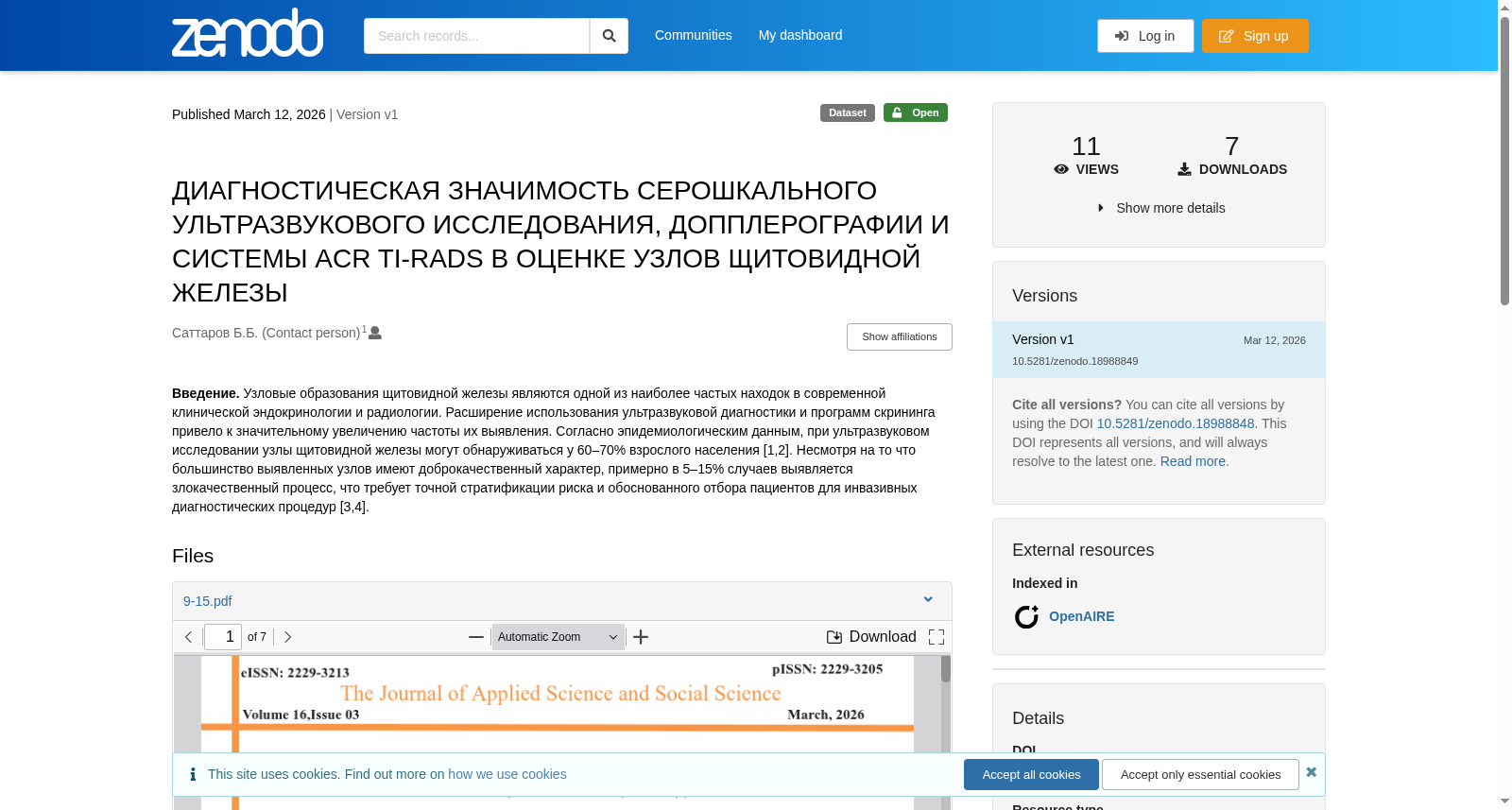Image resolution: width=1512 pixels, height=810 pixels.
Task: Open the Zenodo logo home link
Action: click(x=248, y=33)
